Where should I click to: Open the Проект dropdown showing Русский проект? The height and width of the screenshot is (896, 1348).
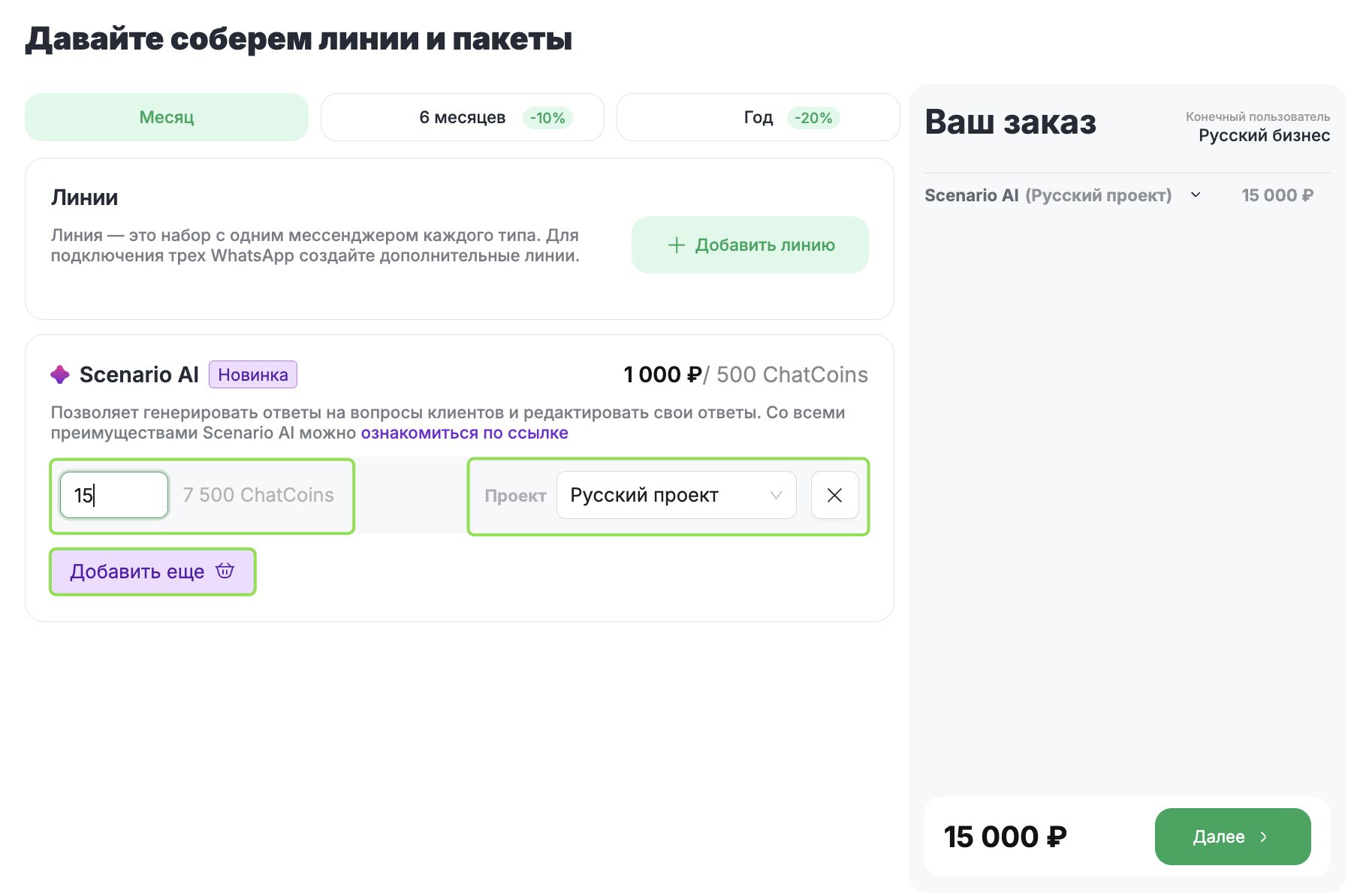(676, 495)
